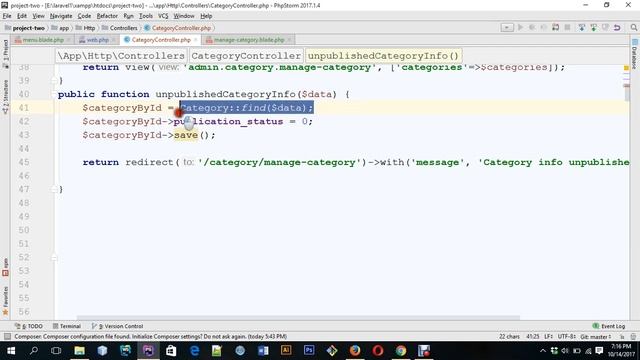This screenshot has height=360, width=640.
Task: Click fold end marker on line 47
Action: (54, 189)
